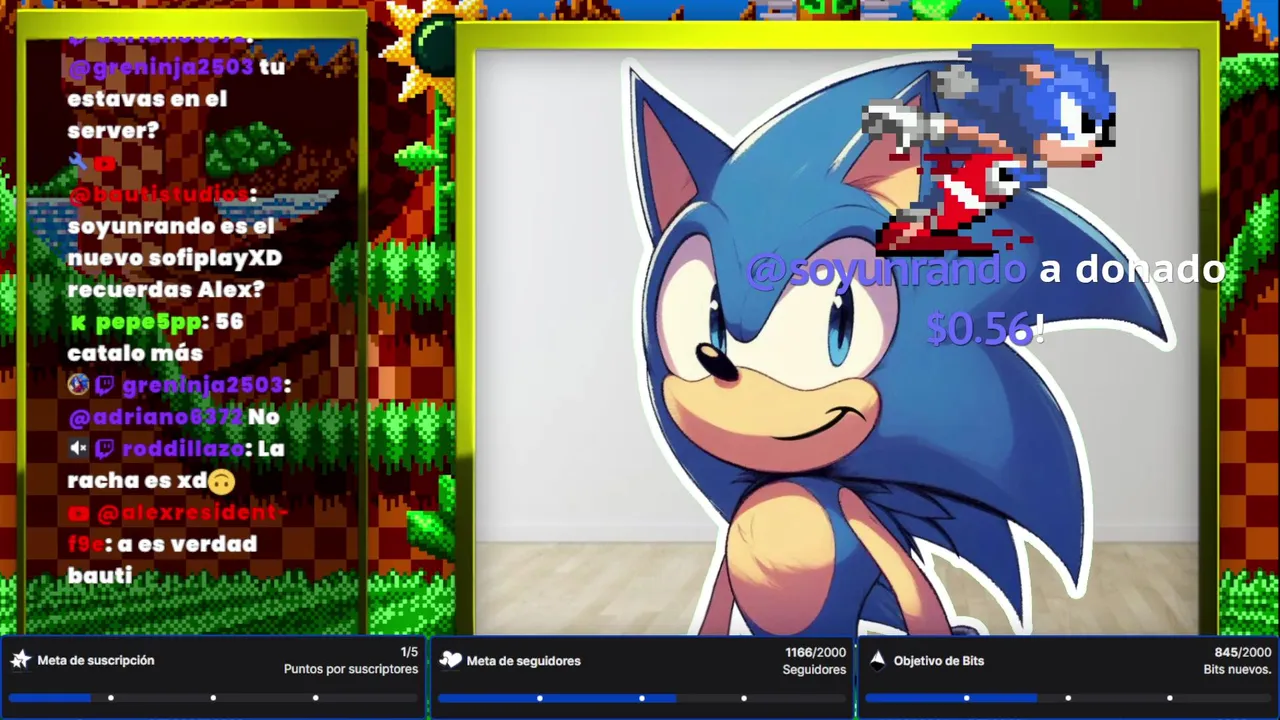1280x720 pixels.
Task: Click the wrench moderator badge above bautistudios
Action: click(x=78, y=162)
